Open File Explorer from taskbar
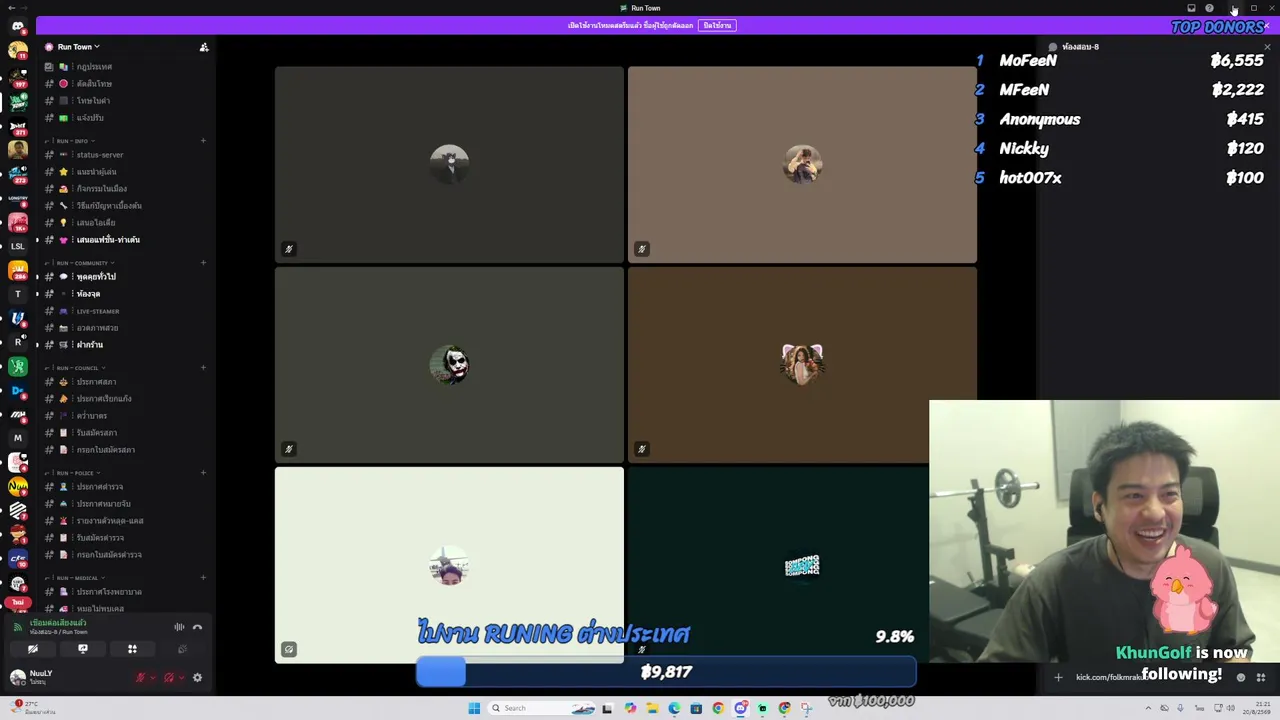The height and width of the screenshot is (720, 1280). pos(652,708)
